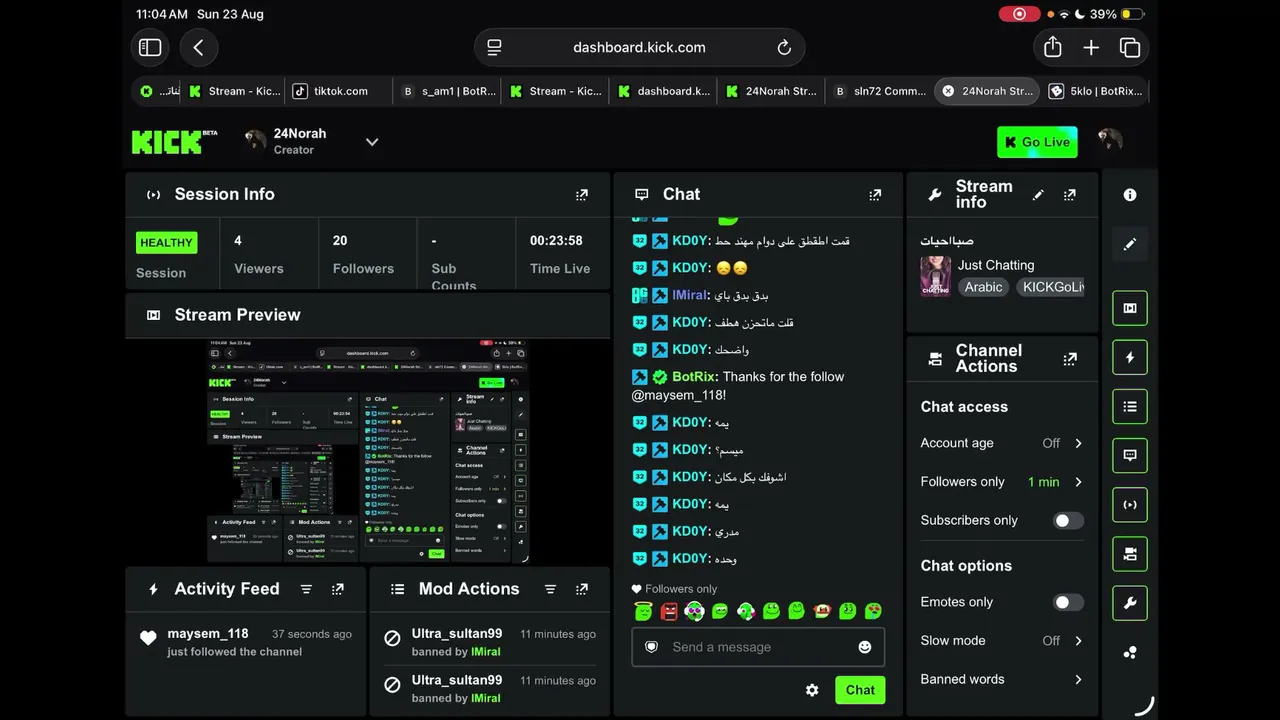The image size is (1280, 720).
Task: Switch to the s_am1 | BotRix tab
Action: (447, 91)
